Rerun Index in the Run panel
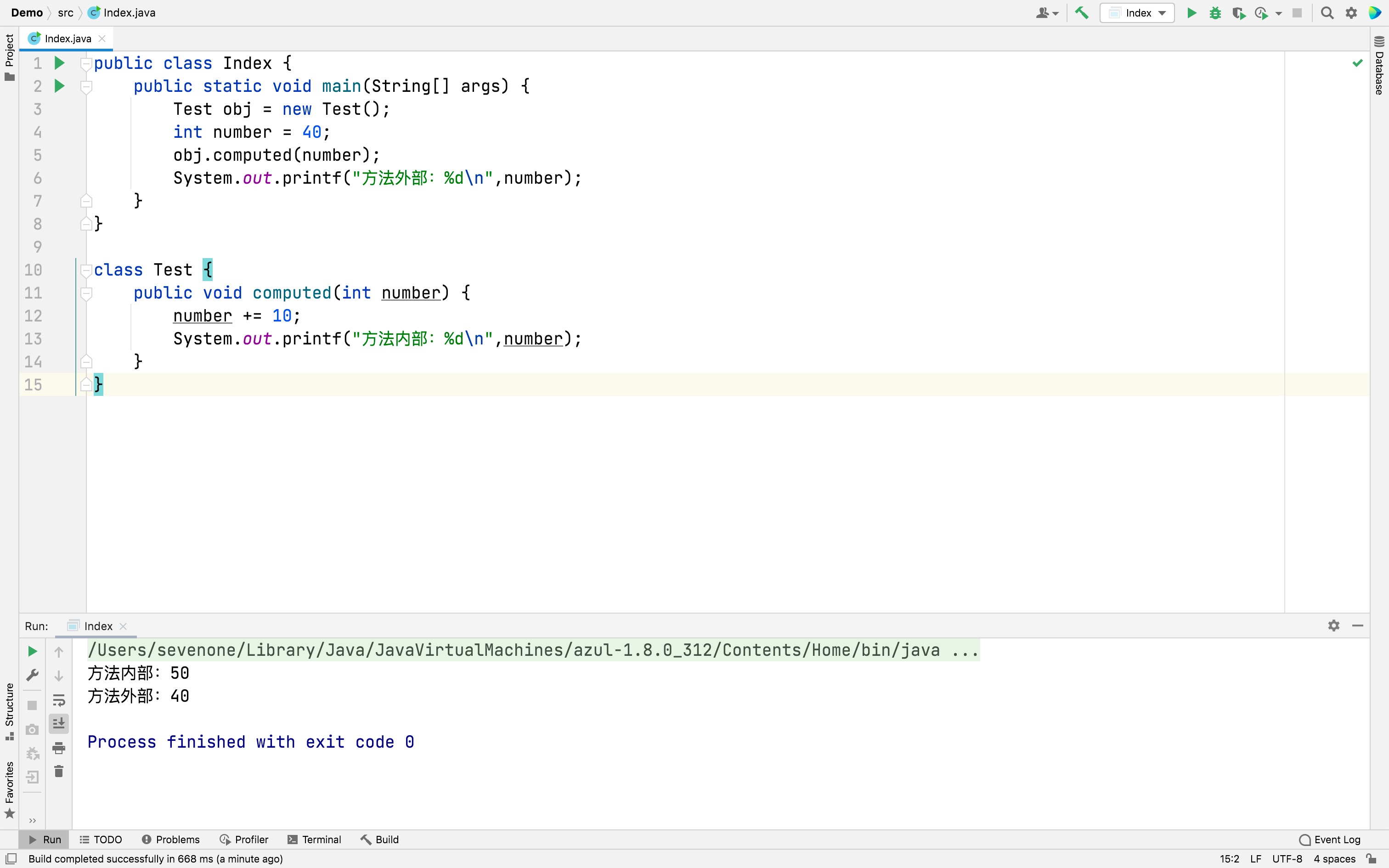Screen dimensions: 1389x868 (33, 651)
